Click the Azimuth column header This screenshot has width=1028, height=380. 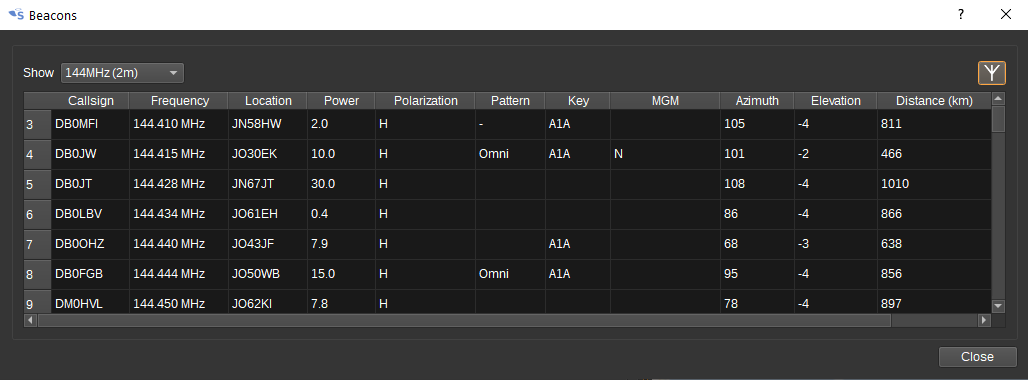click(757, 101)
